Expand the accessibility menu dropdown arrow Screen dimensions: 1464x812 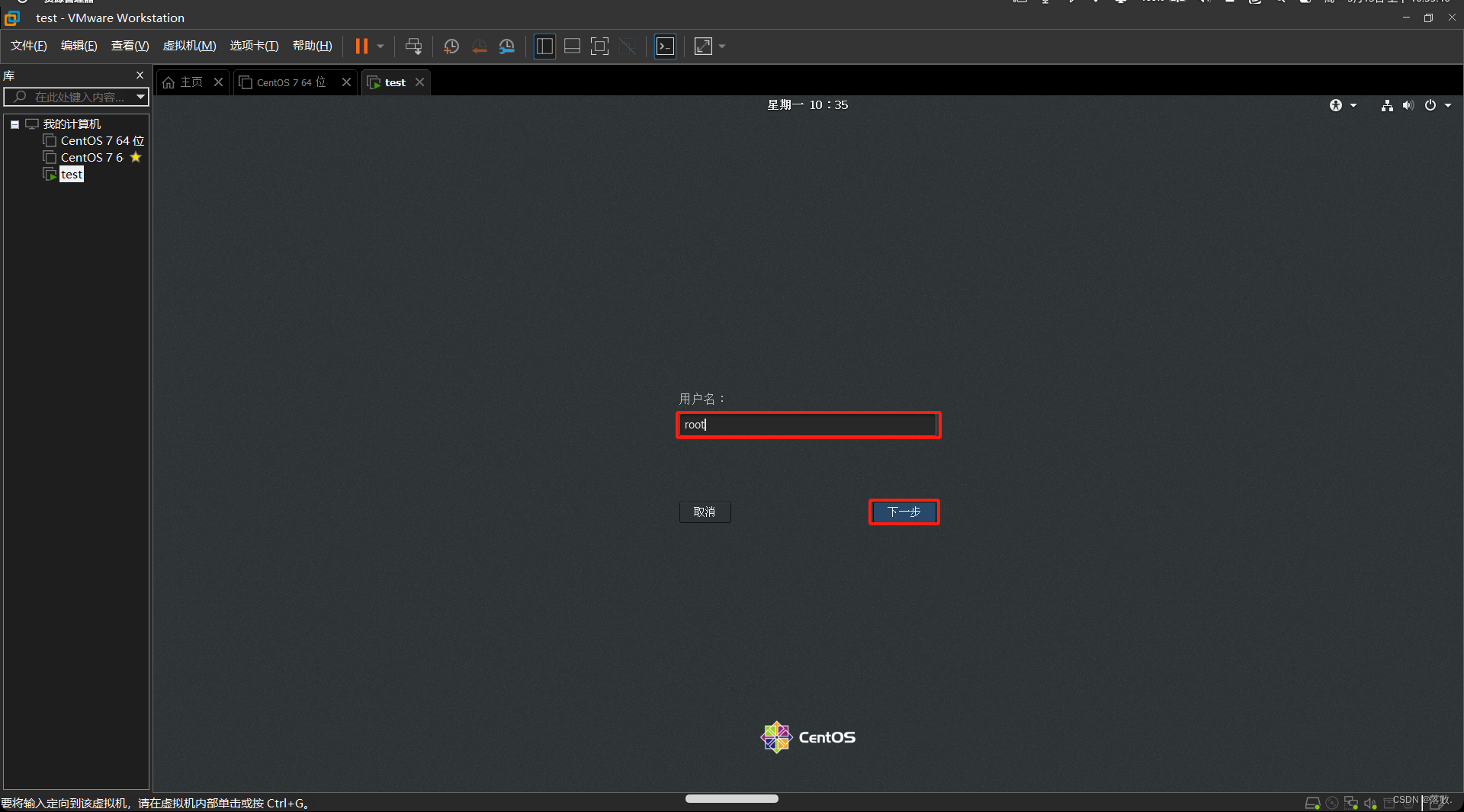coord(1353,105)
